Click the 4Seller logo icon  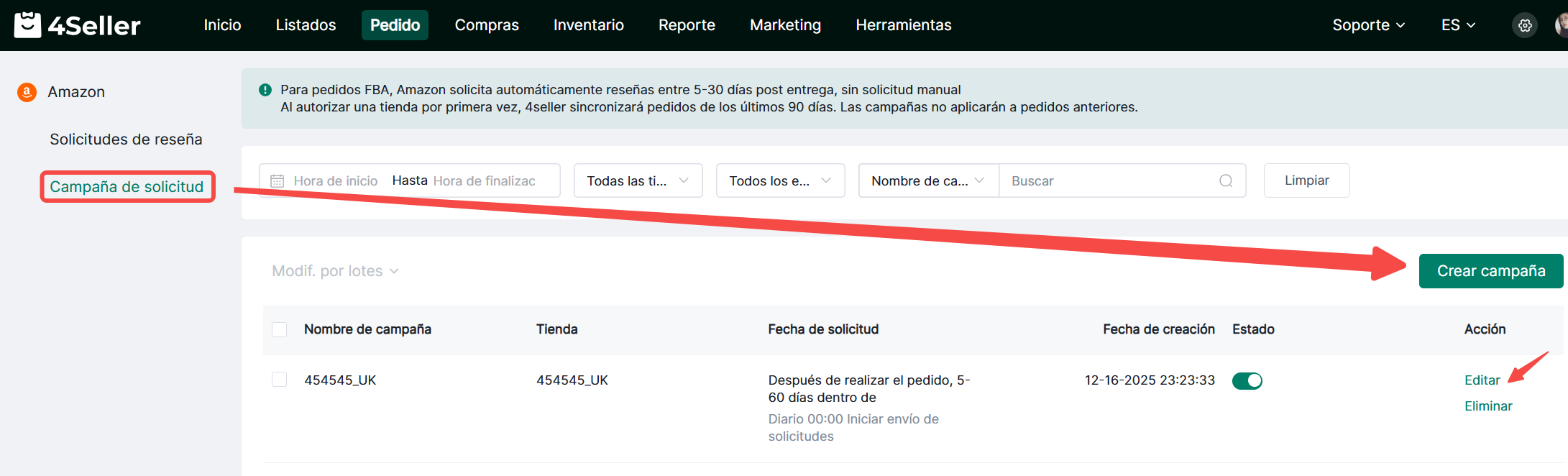coord(27,25)
